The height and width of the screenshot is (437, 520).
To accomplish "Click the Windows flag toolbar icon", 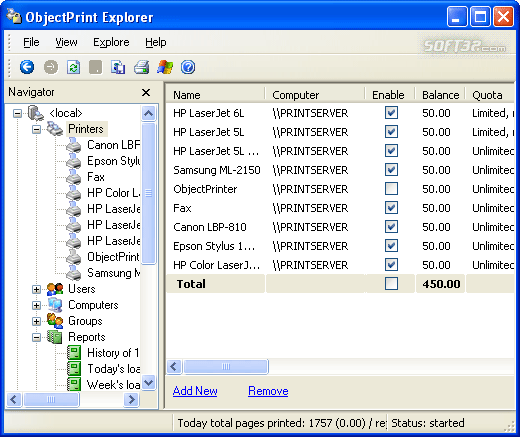I will point(165,67).
